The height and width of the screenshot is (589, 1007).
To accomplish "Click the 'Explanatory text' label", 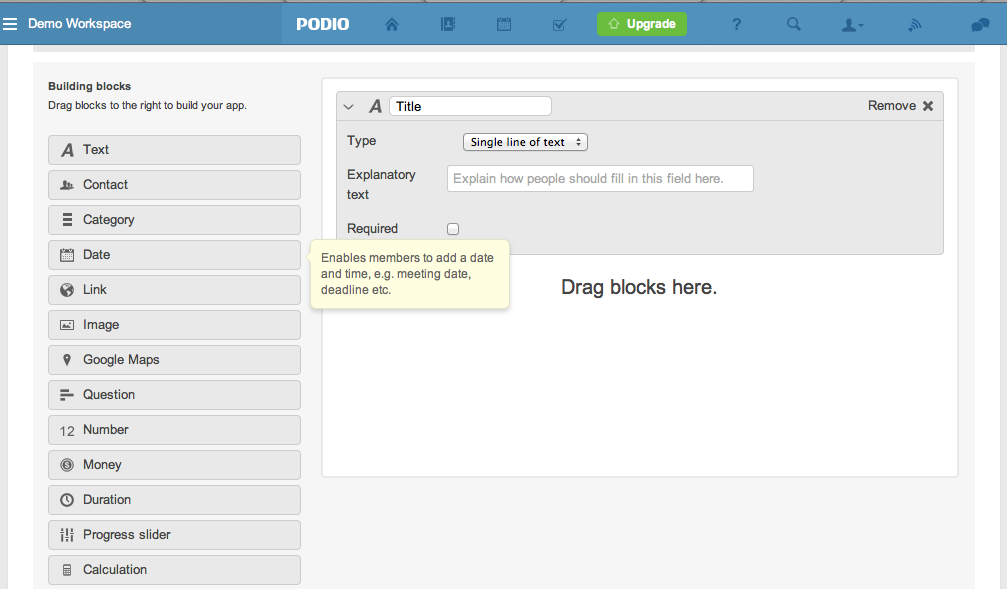I will [381, 184].
